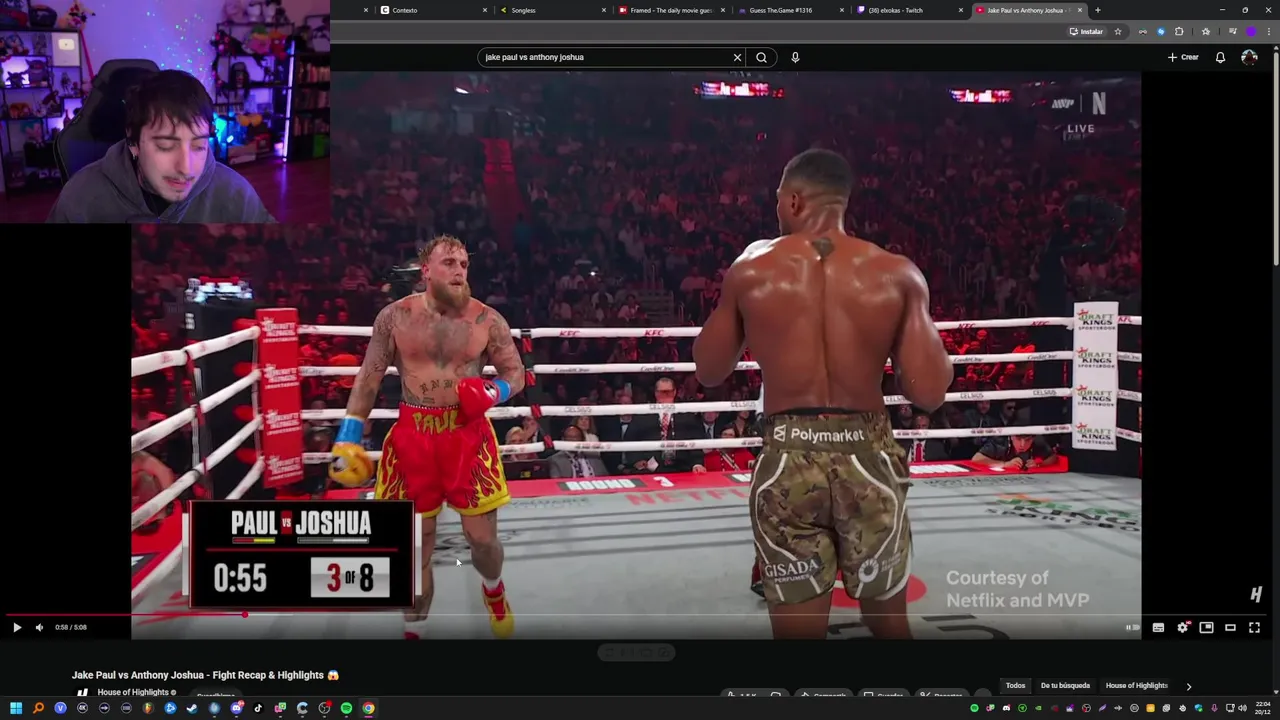This screenshot has width=1280, height=720.
Task: Close the Jake Paul vs Anthony Joshua tab
Action: point(1079,10)
